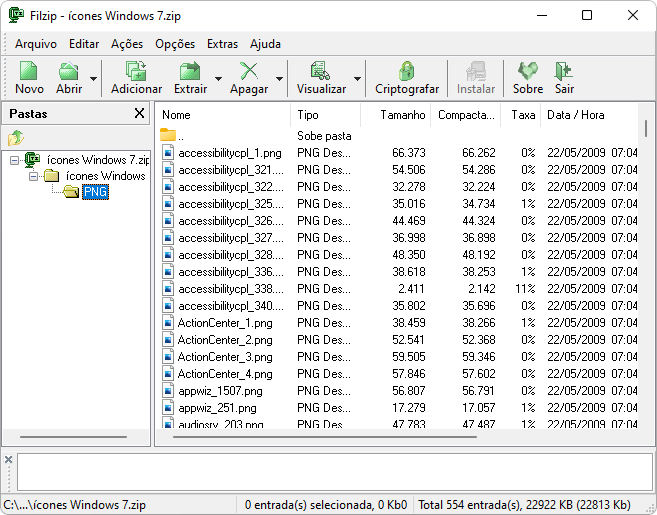657x515 pixels.
Task: Click the Instalar toolbar icon
Action: [476, 70]
